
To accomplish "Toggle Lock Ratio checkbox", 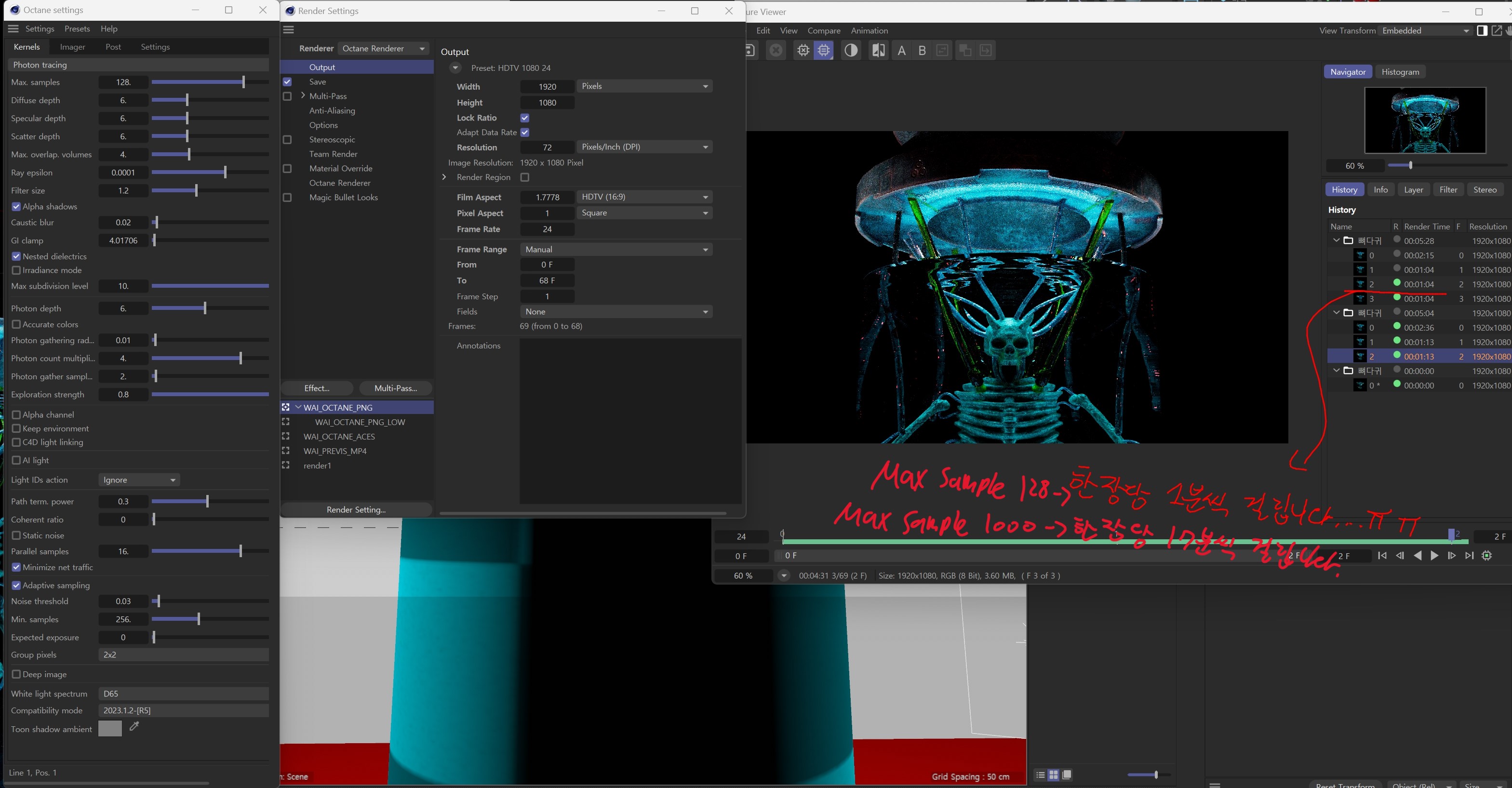I will pyautogui.click(x=525, y=118).
